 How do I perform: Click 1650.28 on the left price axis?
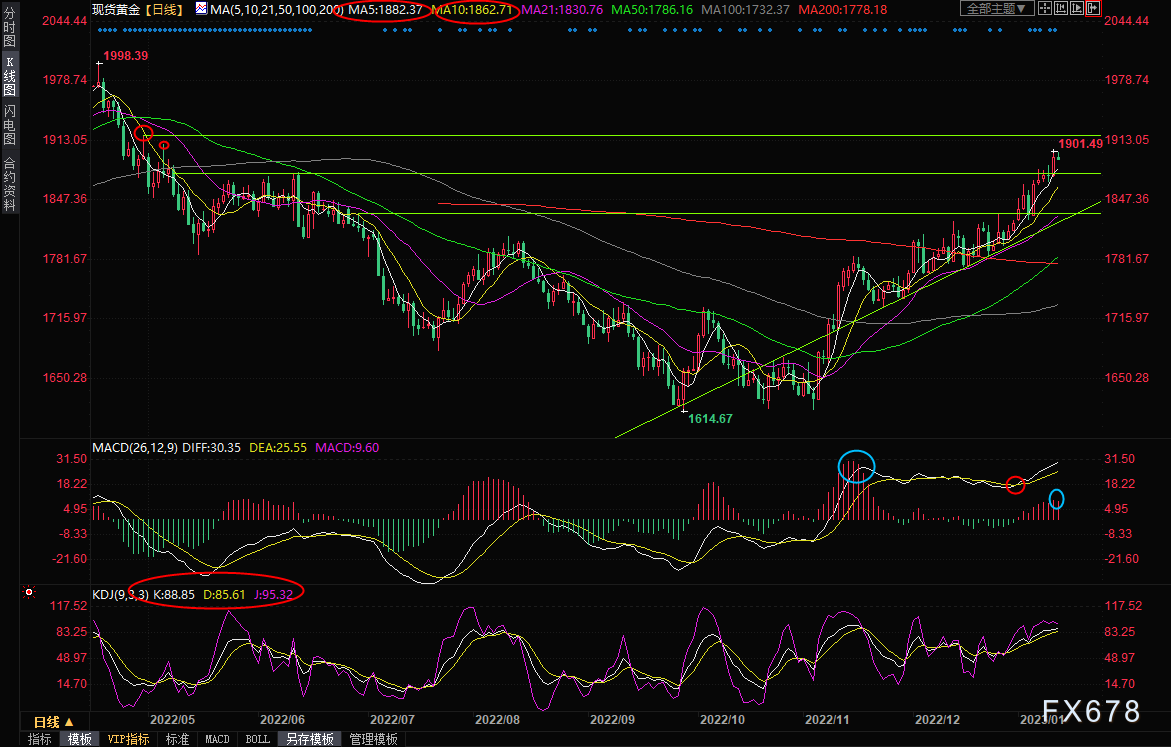click(x=64, y=377)
